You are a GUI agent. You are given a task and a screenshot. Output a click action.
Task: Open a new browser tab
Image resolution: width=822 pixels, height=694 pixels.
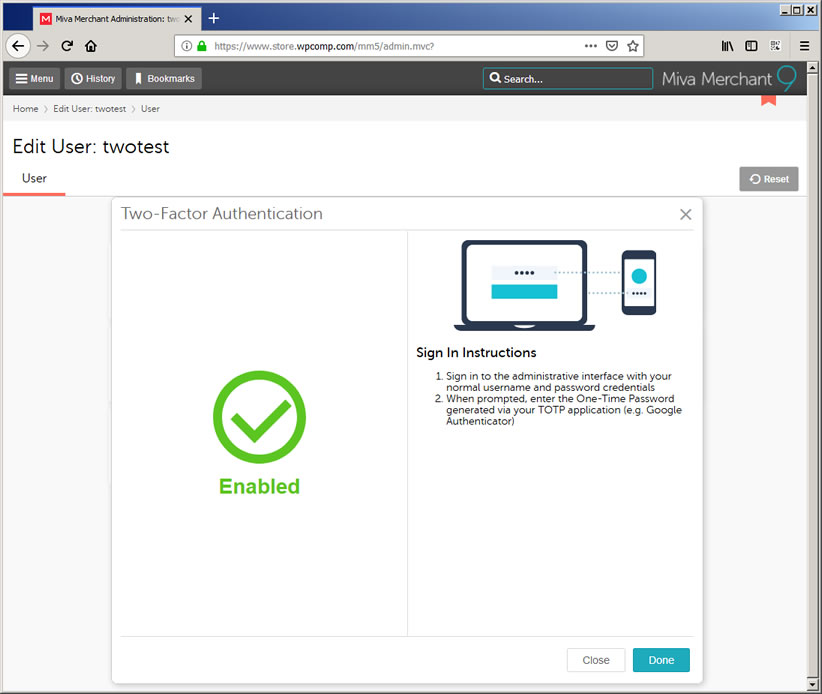(x=213, y=18)
